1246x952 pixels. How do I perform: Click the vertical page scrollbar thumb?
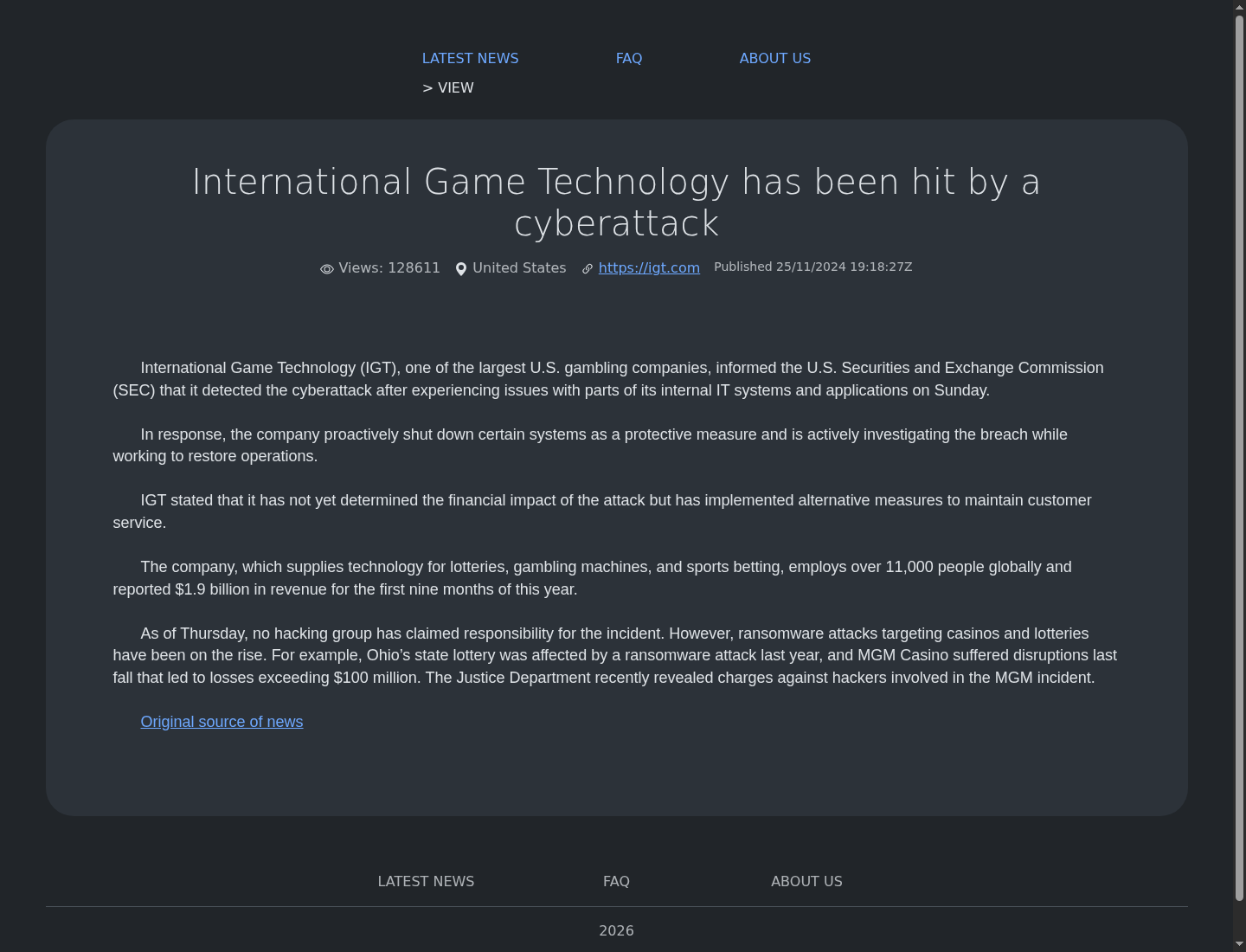point(1239,457)
